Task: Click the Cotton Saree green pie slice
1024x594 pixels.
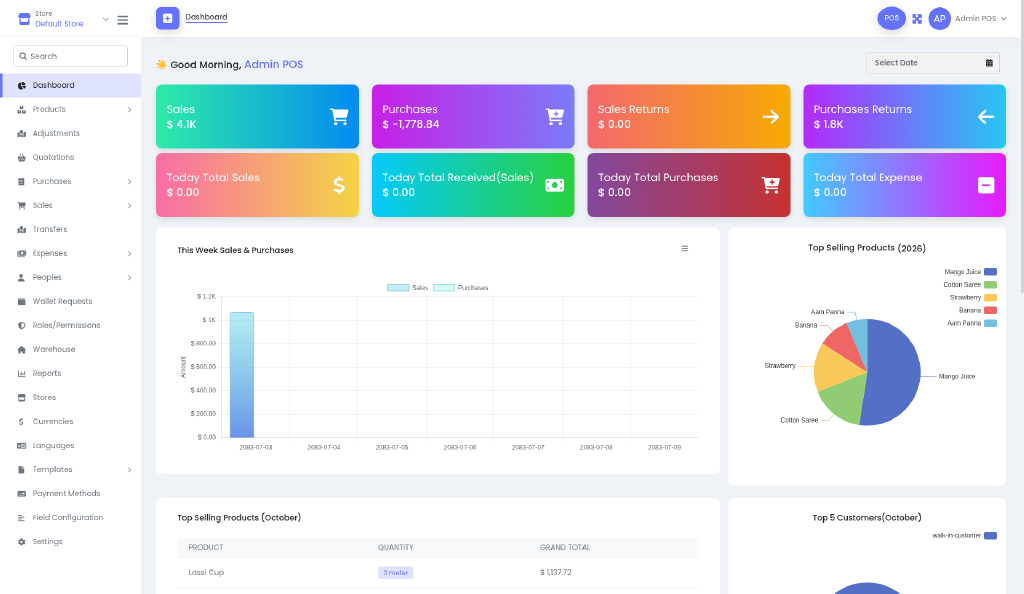Action: [x=842, y=400]
